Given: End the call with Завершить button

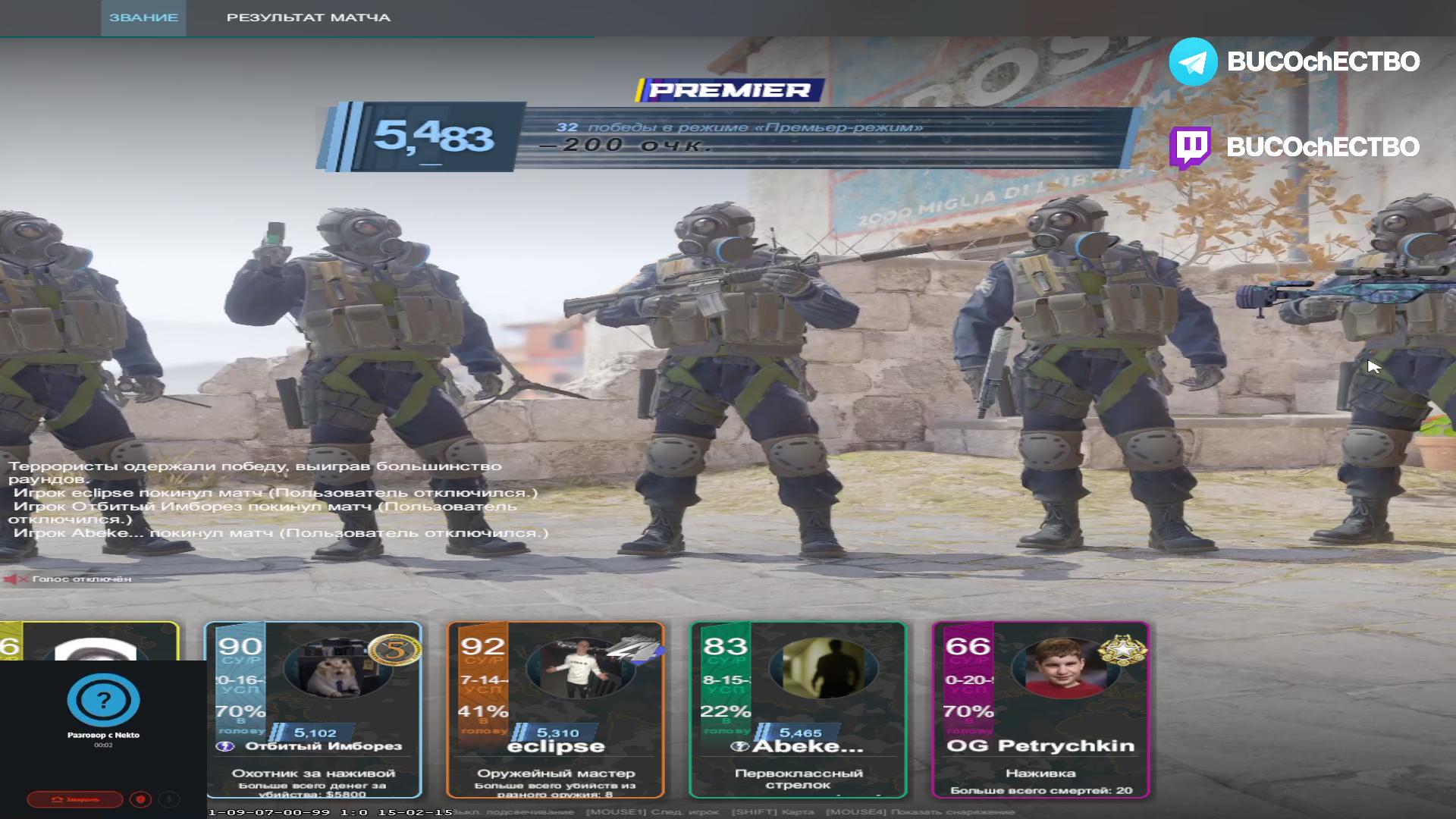Looking at the screenshot, I should tap(75, 799).
